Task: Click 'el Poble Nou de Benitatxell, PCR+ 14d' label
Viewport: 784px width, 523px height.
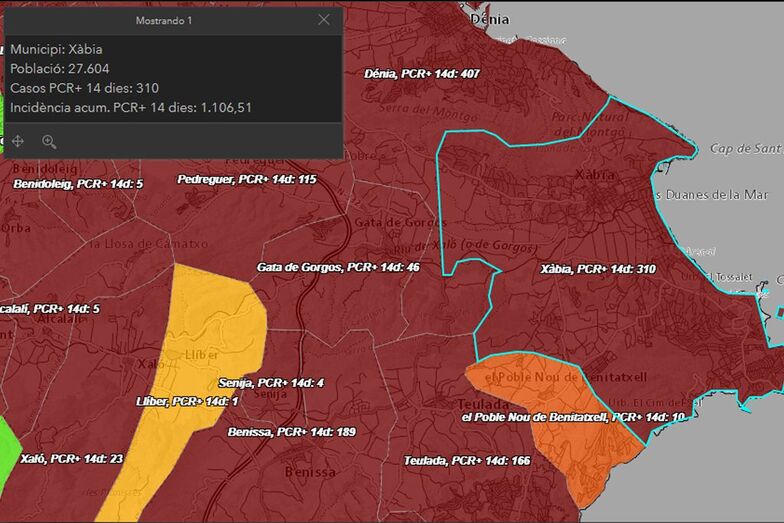Action: point(573,418)
